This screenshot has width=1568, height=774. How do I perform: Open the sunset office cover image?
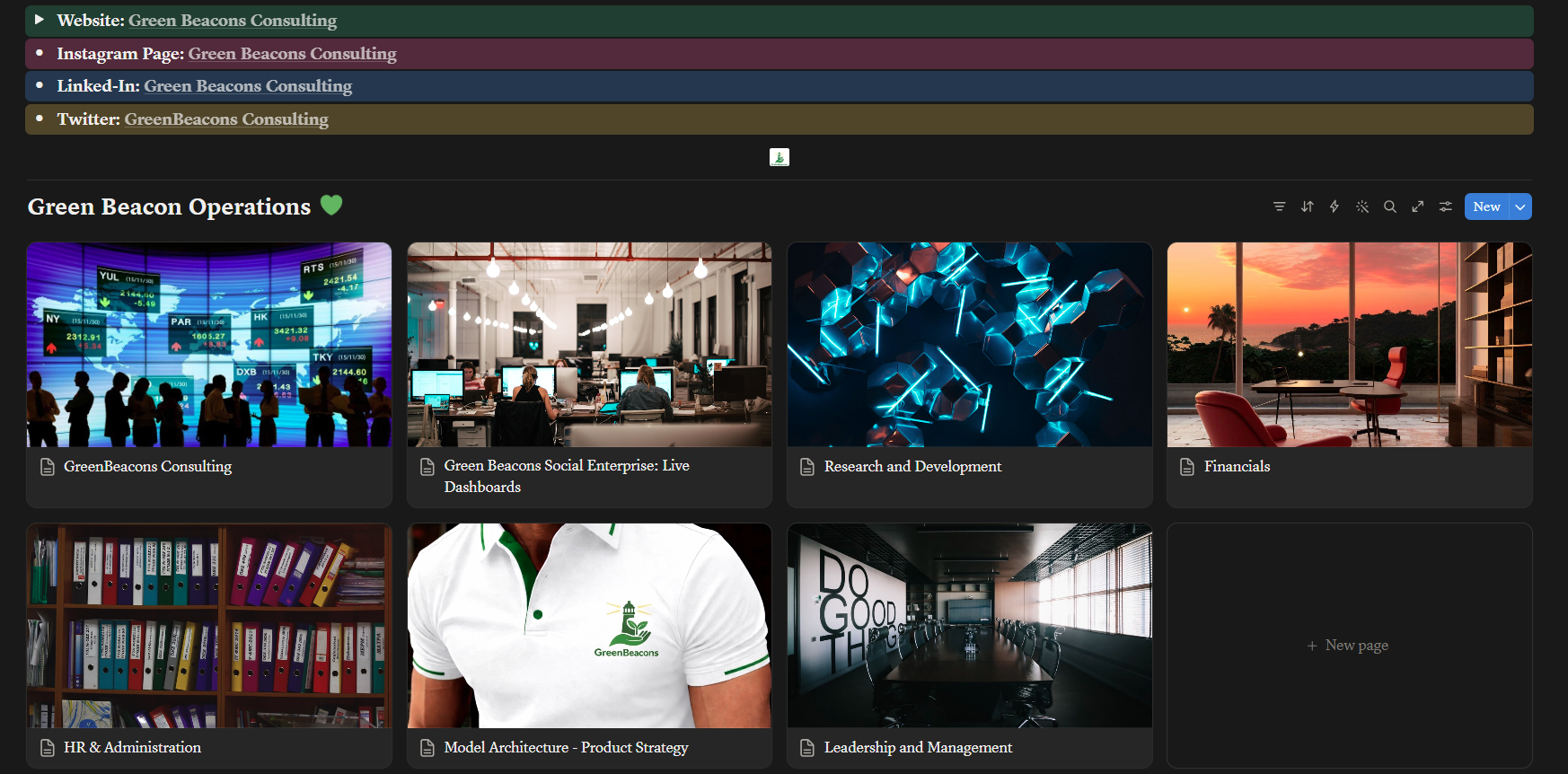(x=1350, y=345)
